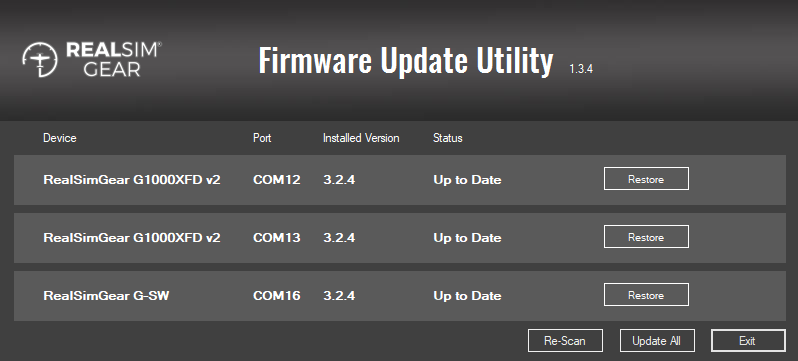Click the Up to Date status for G-SW
Screen dimensions: 798x361
pyautogui.click(x=467, y=296)
